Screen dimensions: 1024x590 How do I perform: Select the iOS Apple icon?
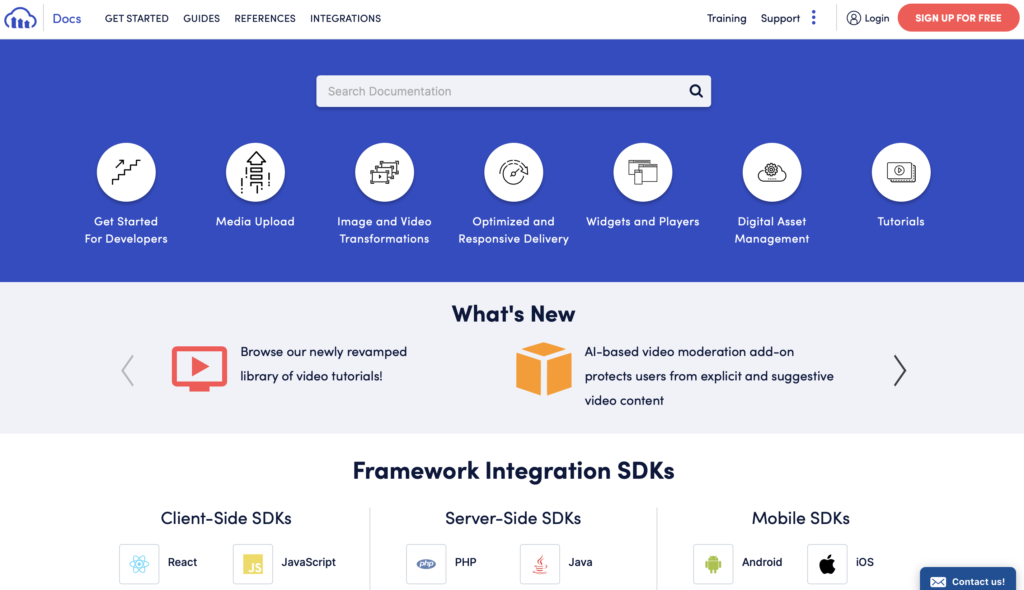827,563
